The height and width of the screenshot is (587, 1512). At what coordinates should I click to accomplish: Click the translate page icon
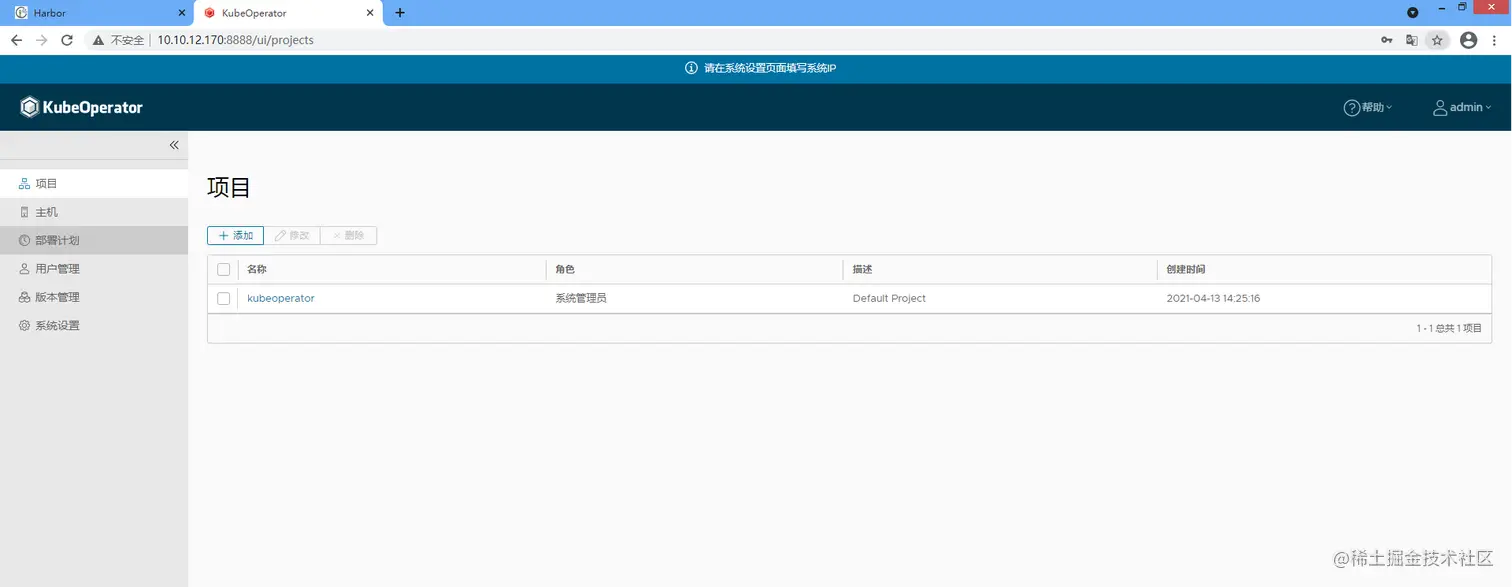pos(1412,40)
